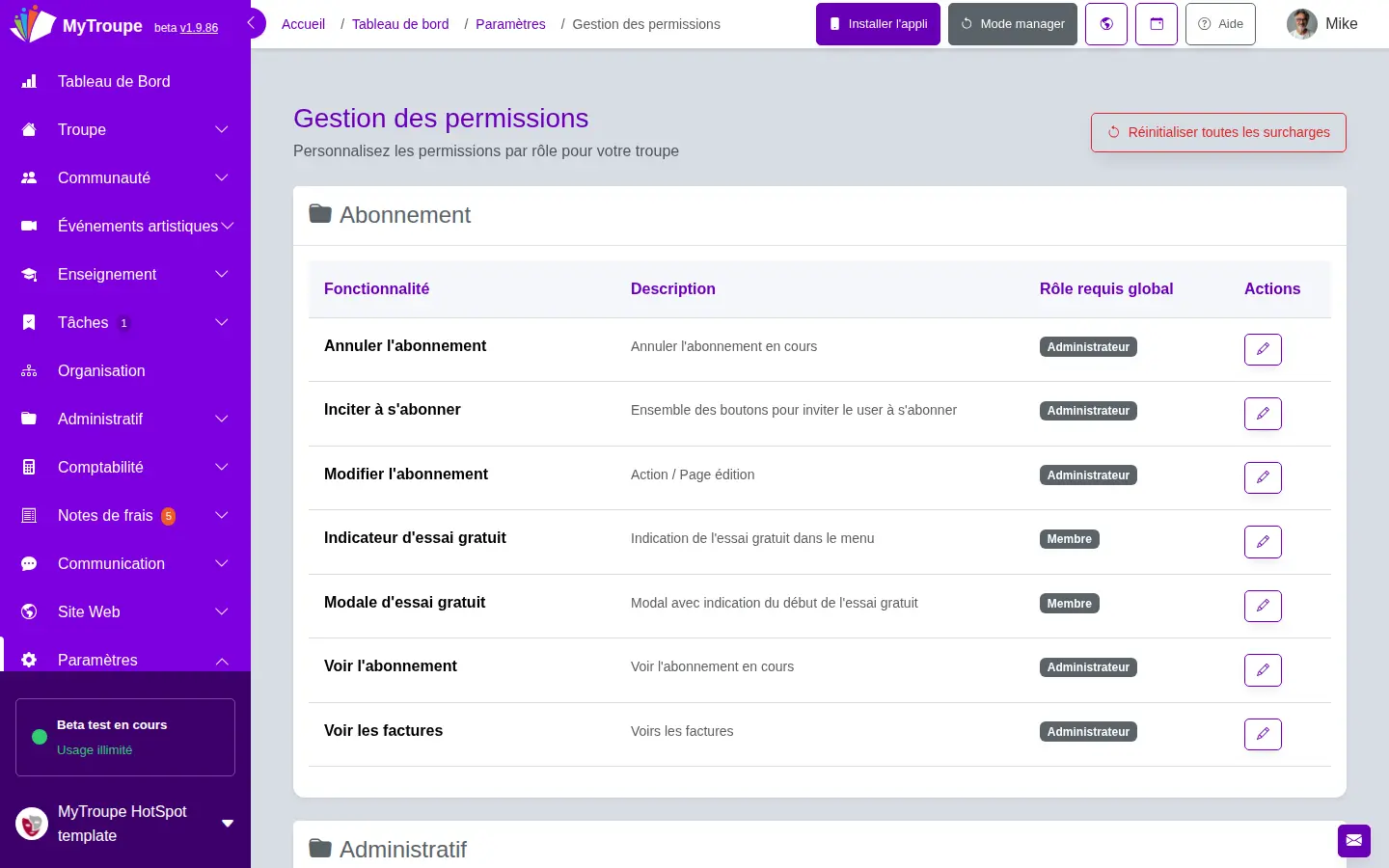Edit the Modifier l'abonnement permission
The image size is (1389, 868).
click(x=1263, y=477)
